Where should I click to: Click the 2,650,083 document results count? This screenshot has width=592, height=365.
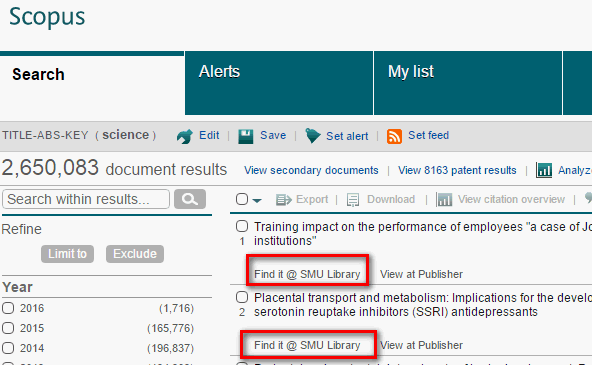(114, 168)
